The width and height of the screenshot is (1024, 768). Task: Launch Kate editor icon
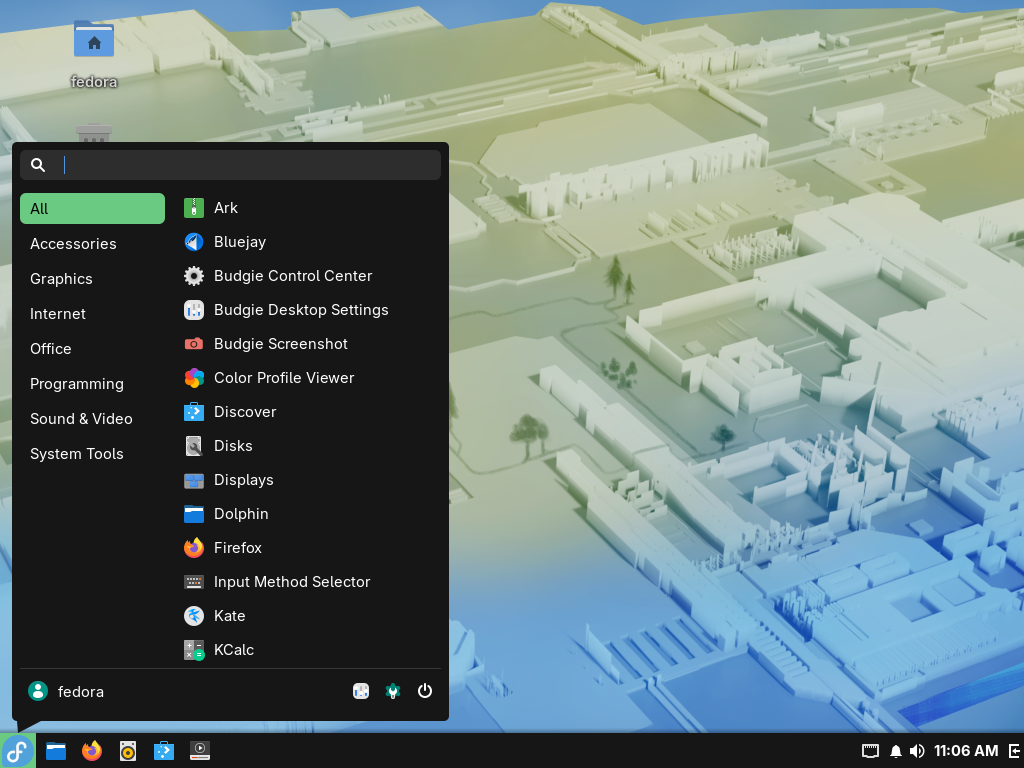tap(194, 616)
